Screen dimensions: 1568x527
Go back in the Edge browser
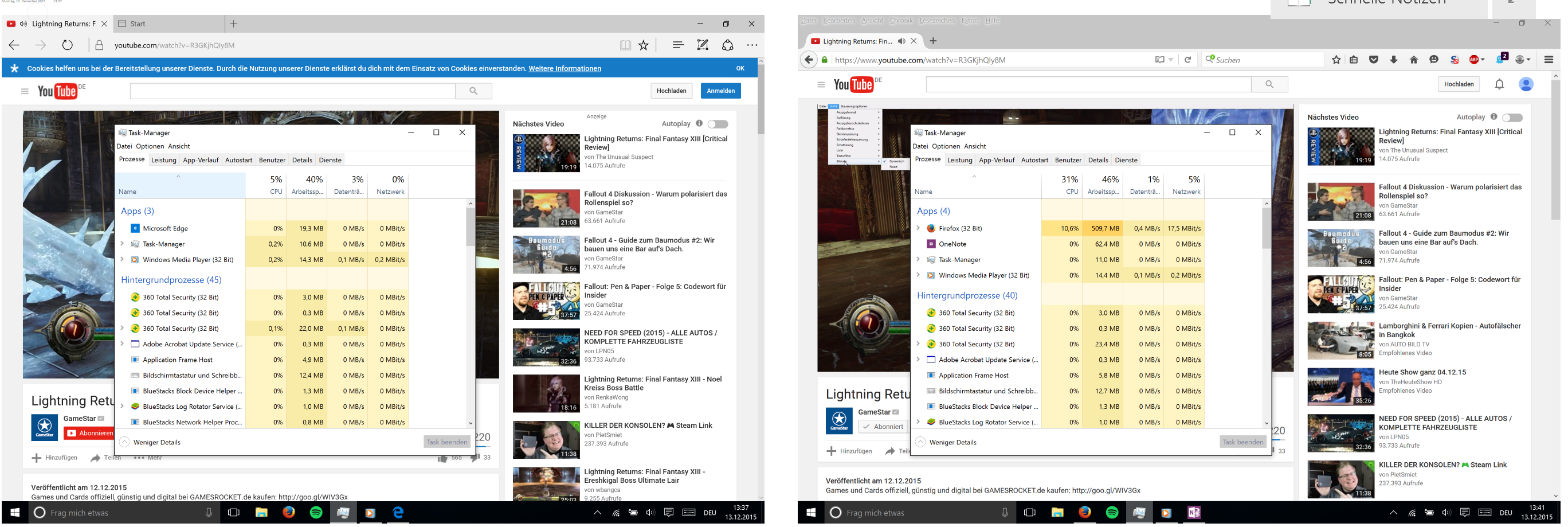[14, 45]
